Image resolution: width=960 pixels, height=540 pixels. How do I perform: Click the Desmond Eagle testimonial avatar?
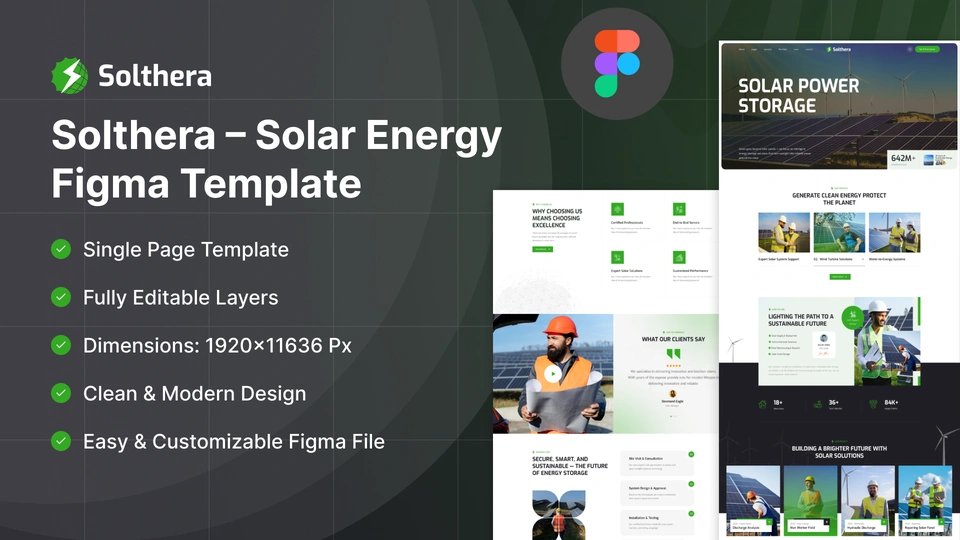[x=672, y=394]
